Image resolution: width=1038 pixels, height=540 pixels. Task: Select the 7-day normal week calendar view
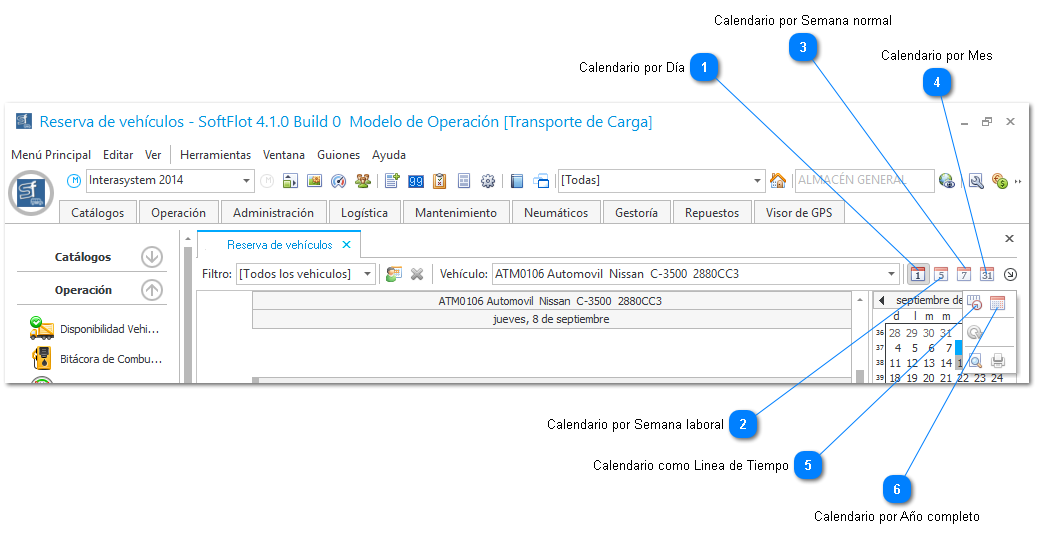tap(964, 274)
